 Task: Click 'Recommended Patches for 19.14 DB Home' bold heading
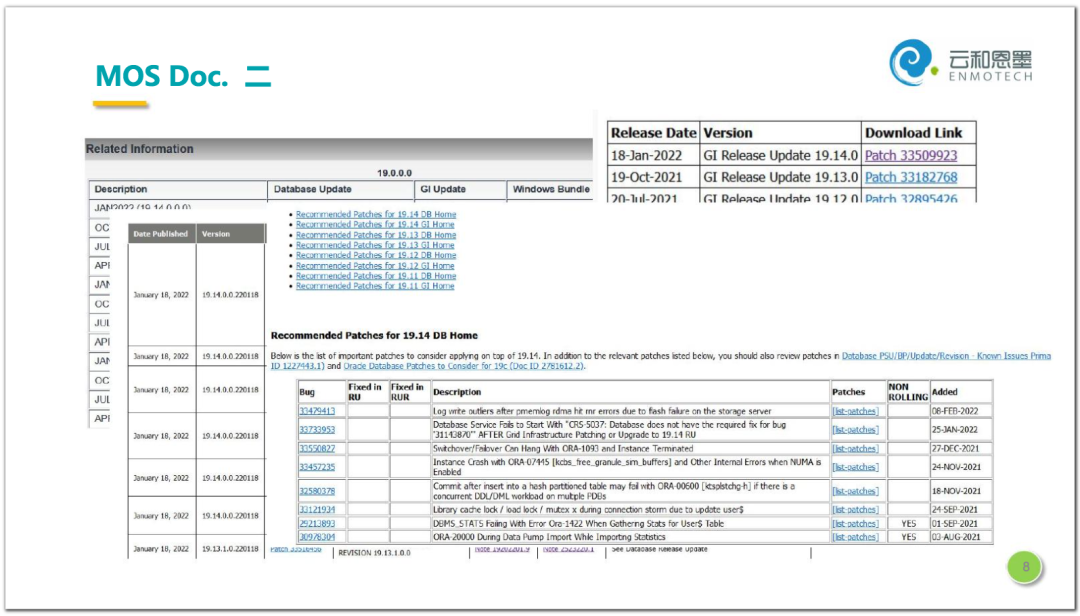coord(374,336)
